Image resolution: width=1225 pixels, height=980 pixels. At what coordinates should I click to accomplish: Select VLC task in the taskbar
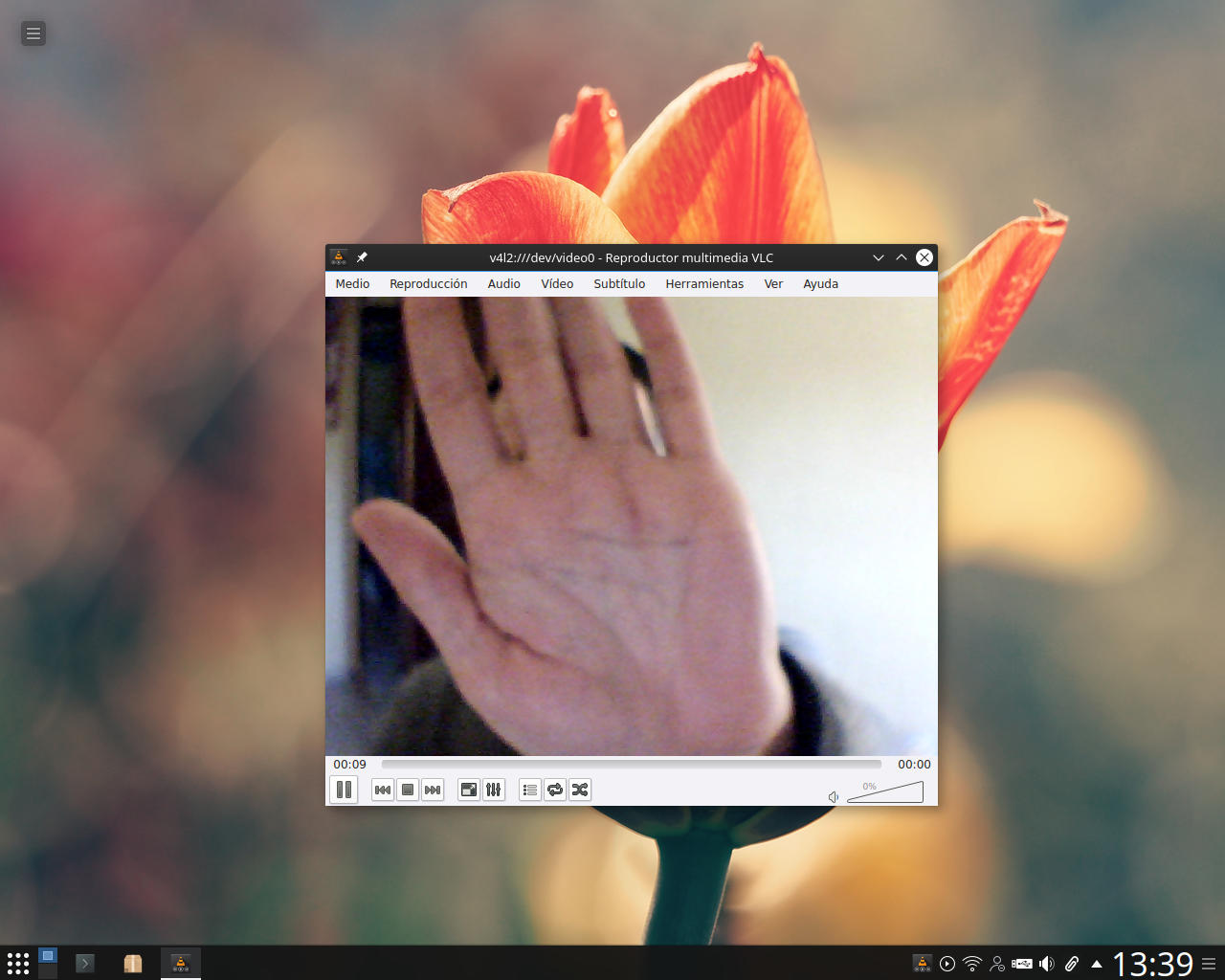point(181,963)
